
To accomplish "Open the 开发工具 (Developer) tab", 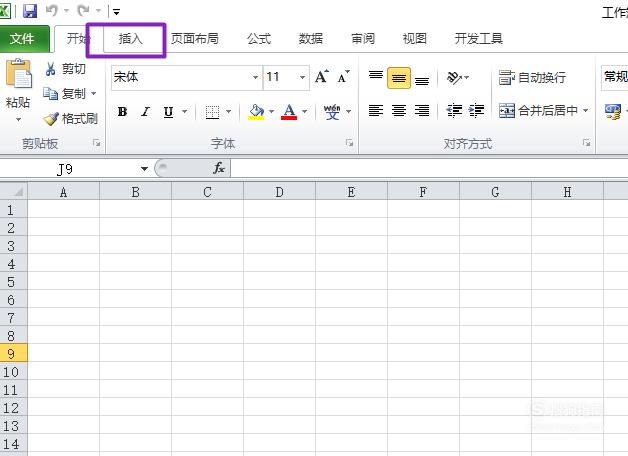I will pyautogui.click(x=479, y=39).
